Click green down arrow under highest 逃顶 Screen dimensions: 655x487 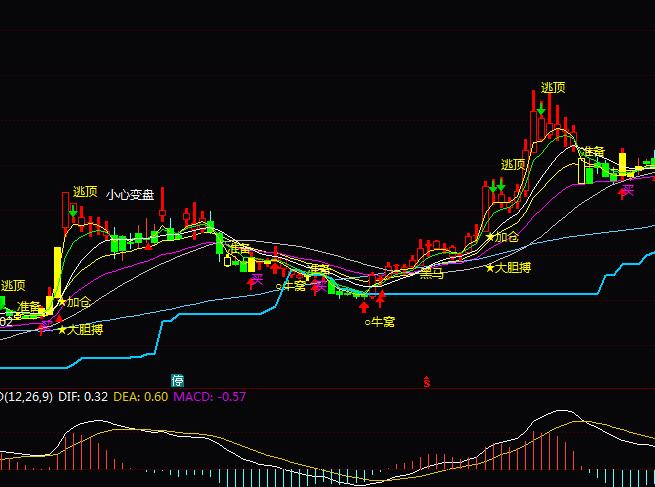[541, 107]
